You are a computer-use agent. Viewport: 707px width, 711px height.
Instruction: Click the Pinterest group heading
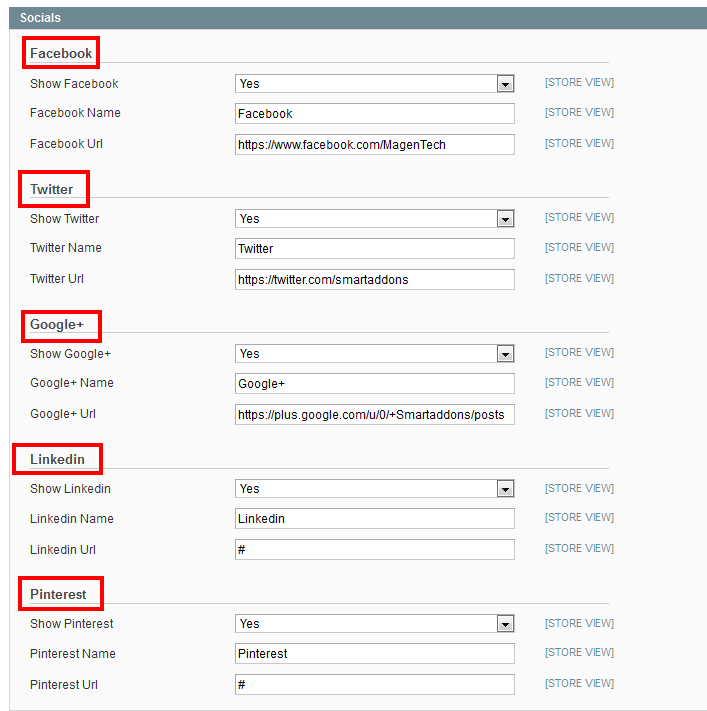coord(58,594)
